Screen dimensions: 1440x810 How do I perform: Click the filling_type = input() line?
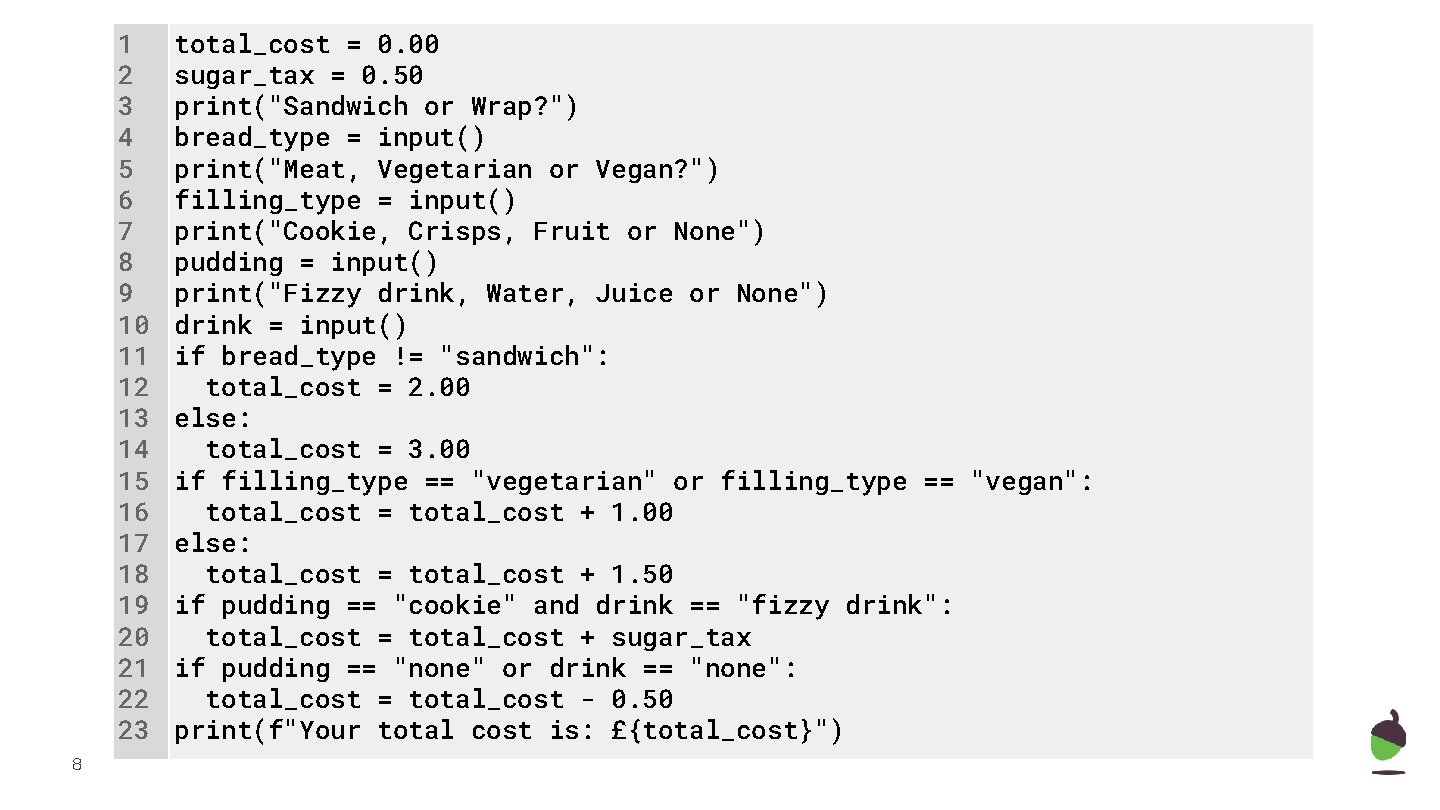pos(345,201)
